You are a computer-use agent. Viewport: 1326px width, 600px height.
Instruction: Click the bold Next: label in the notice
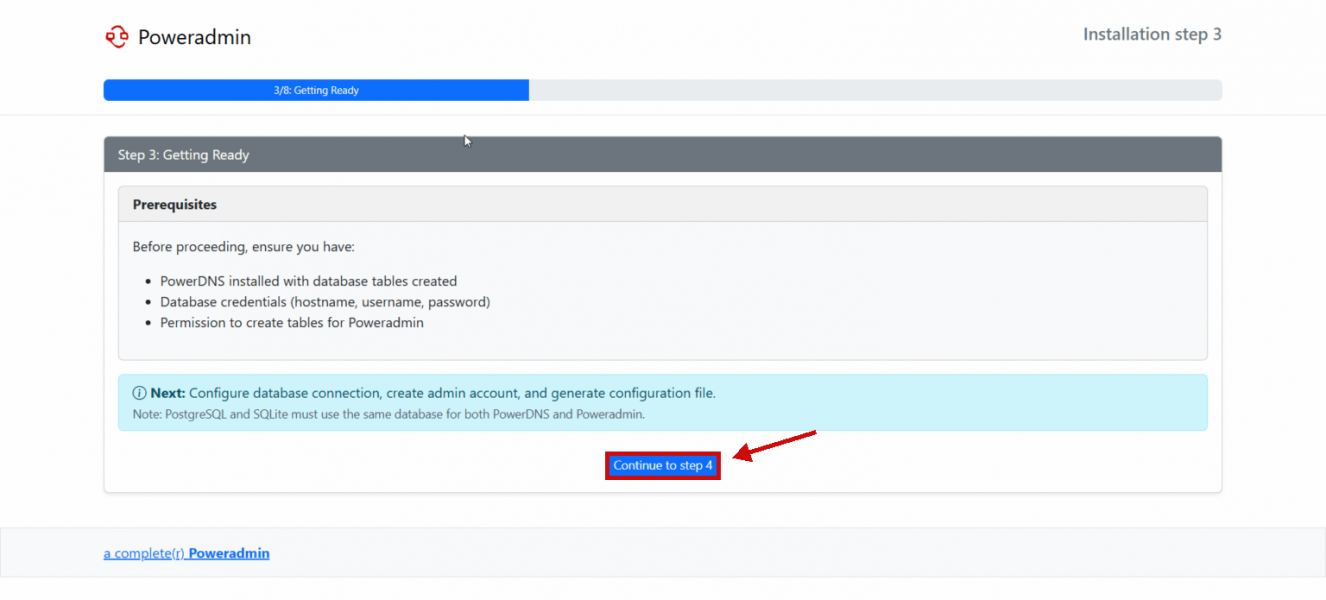pyautogui.click(x=167, y=393)
